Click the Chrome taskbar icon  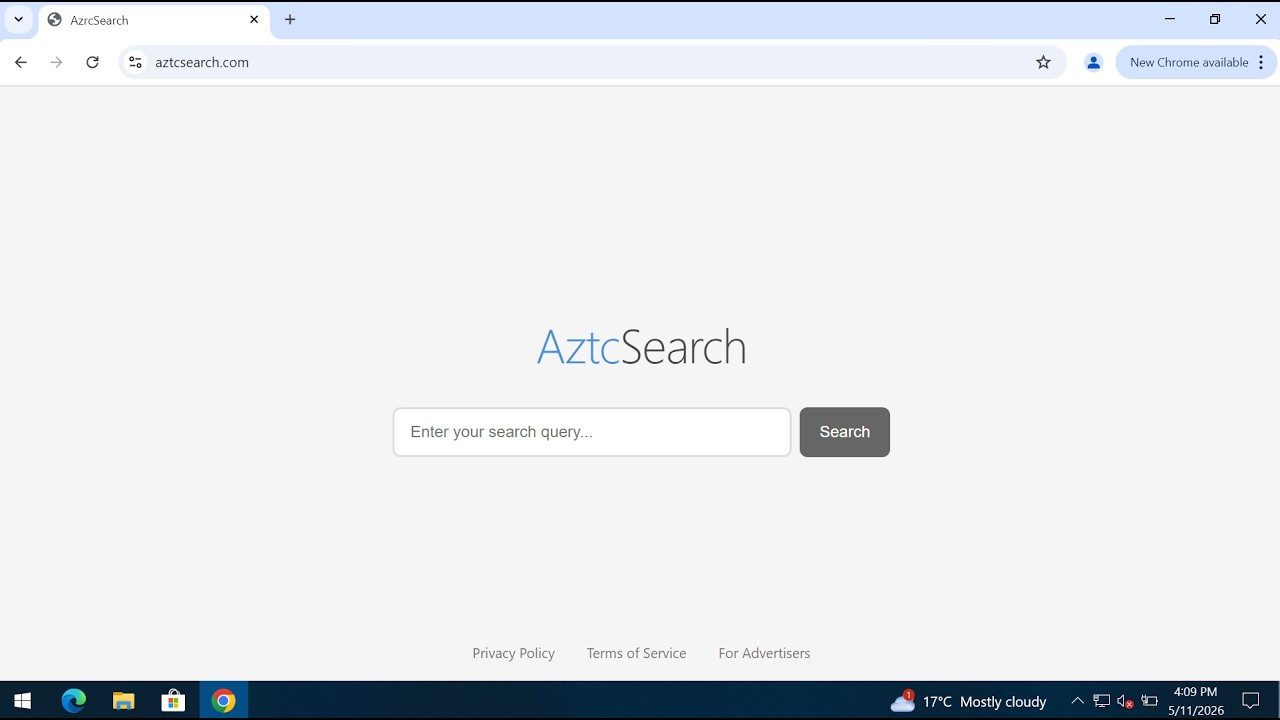click(x=223, y=701)
